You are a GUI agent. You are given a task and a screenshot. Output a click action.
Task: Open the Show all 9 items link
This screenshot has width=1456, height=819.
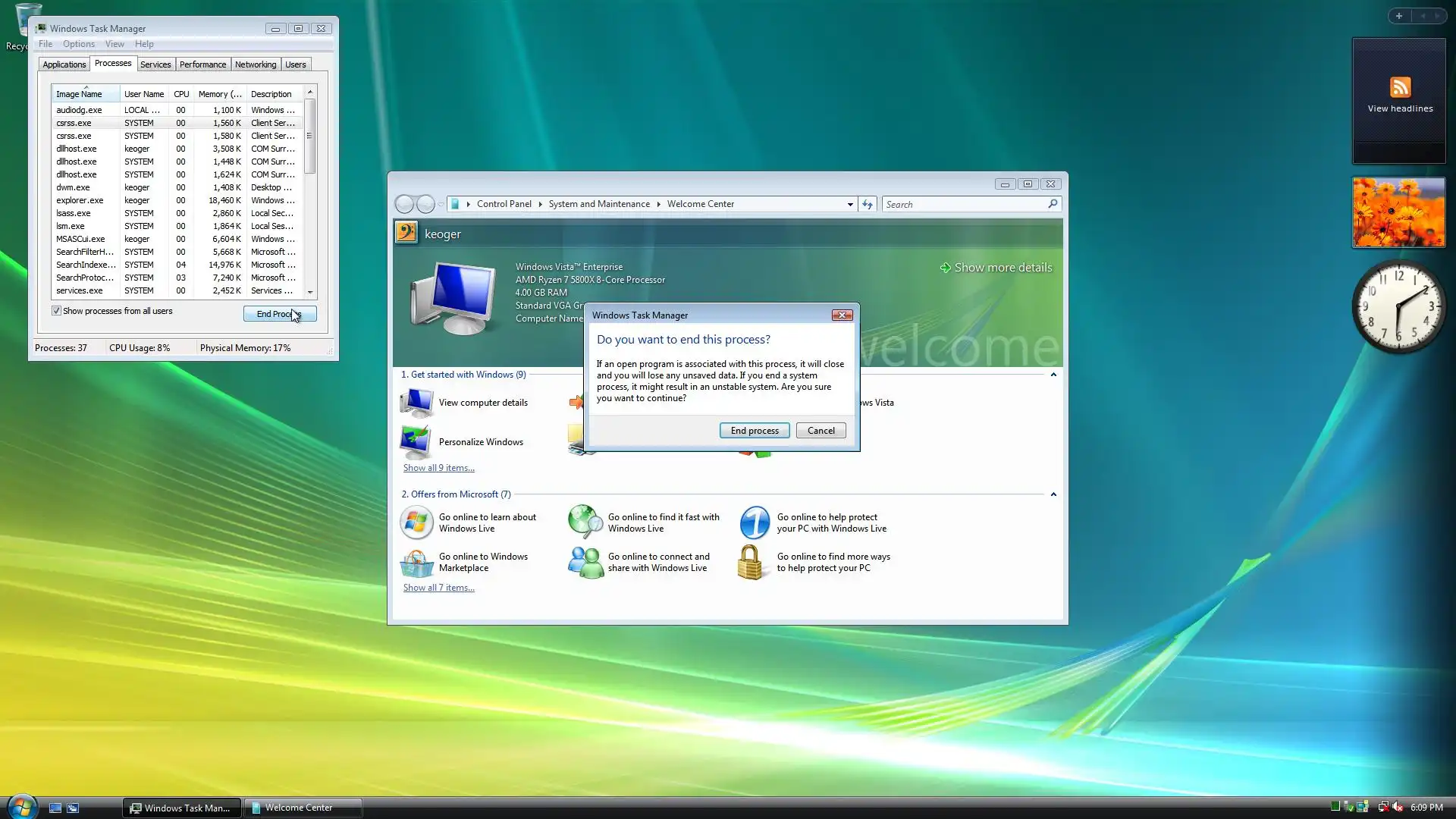438,468
